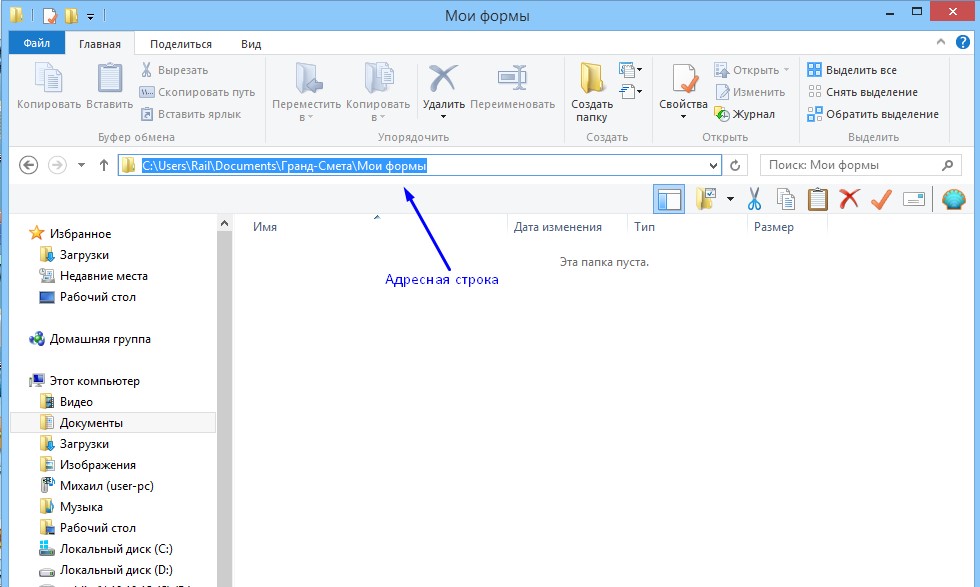Click the Журнал history button
980x587 pixels.
[745, 114]
